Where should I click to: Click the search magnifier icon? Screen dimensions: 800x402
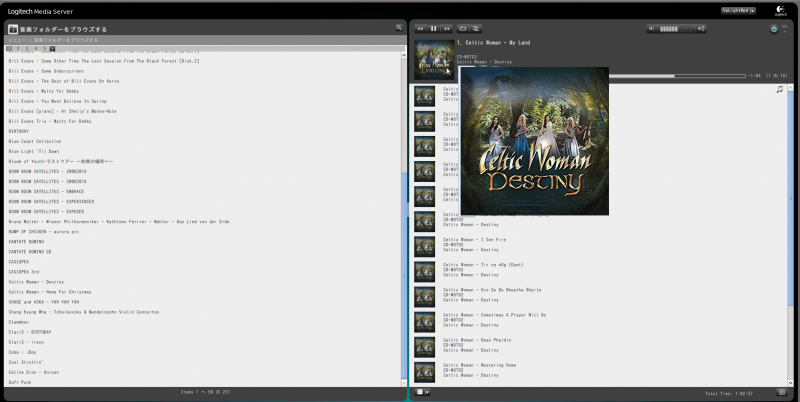[x=399, y=28]
